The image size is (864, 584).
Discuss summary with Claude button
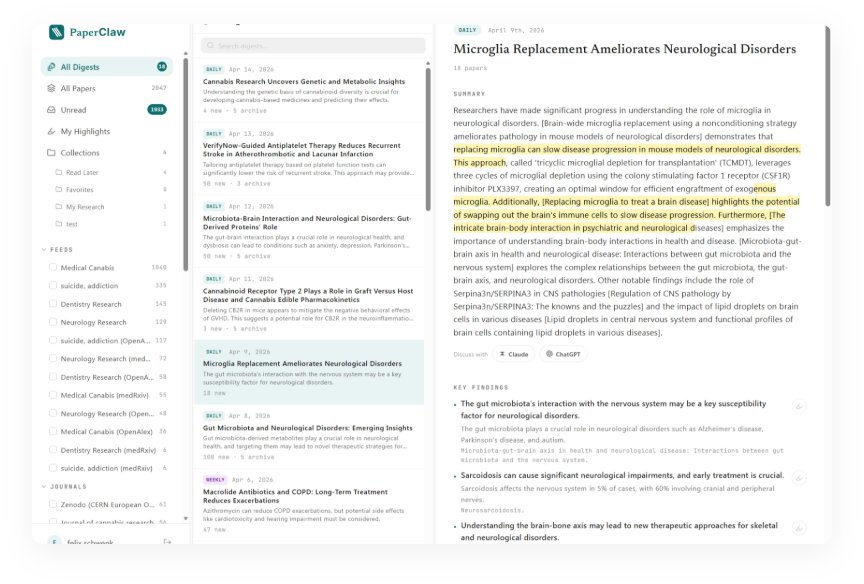click(514, 354)
